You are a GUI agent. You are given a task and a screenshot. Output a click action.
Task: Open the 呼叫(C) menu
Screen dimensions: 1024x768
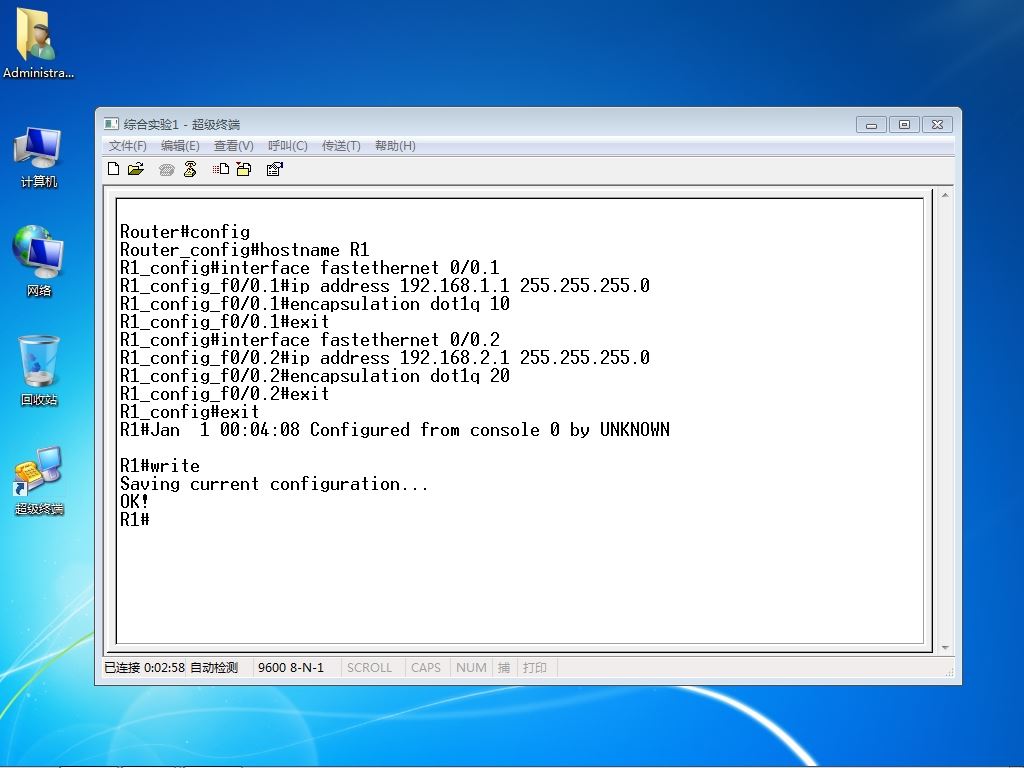[287, 146]
